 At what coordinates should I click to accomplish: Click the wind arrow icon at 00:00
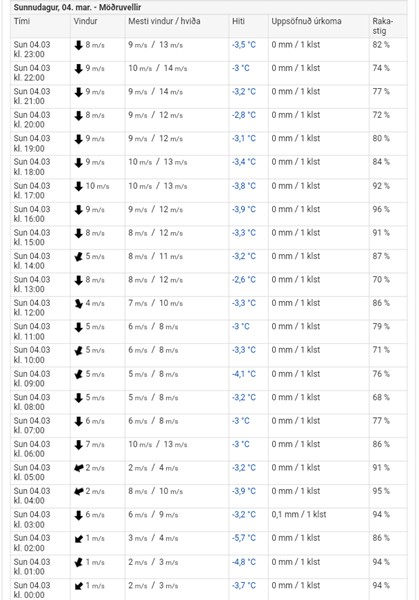[78, 586]
